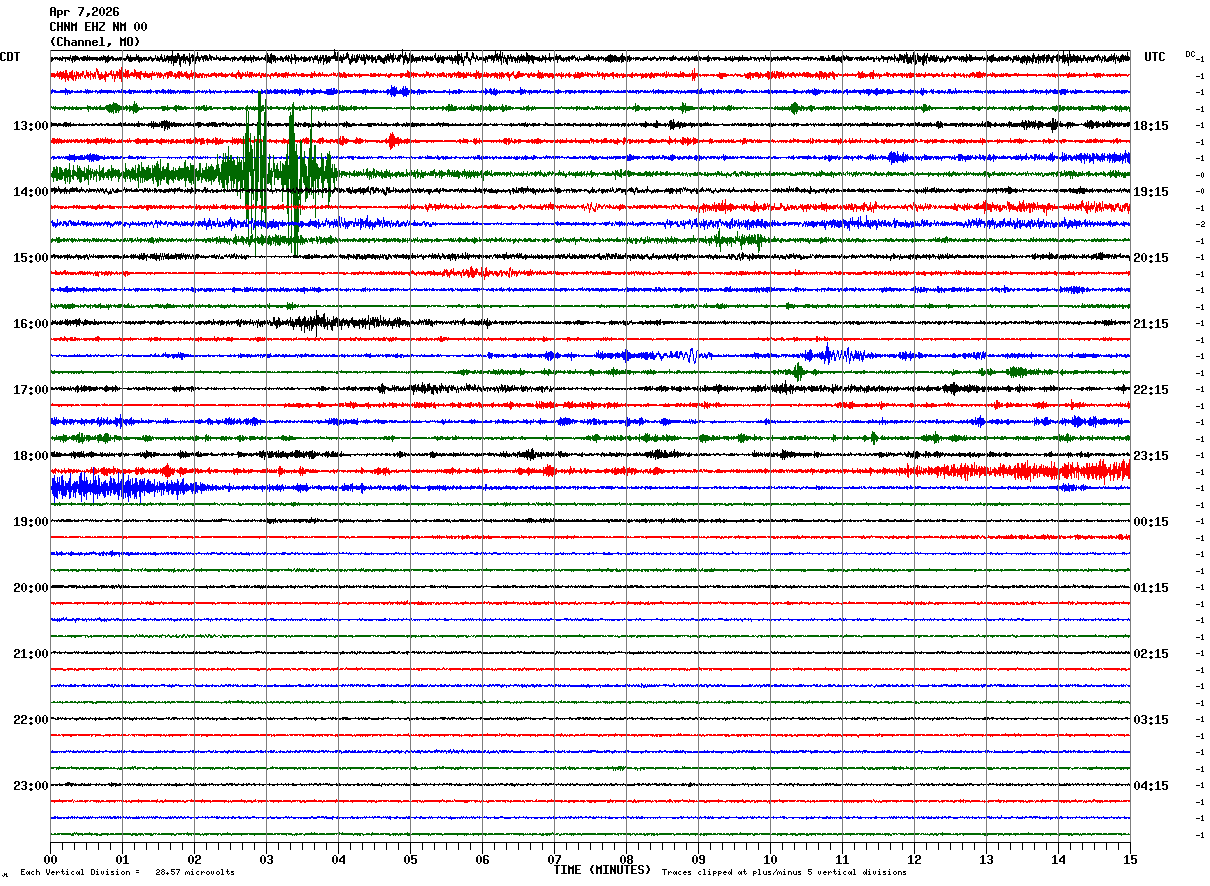
Task: Click the 20:15 UTC time label
Action: click(x=1151, y=258)
